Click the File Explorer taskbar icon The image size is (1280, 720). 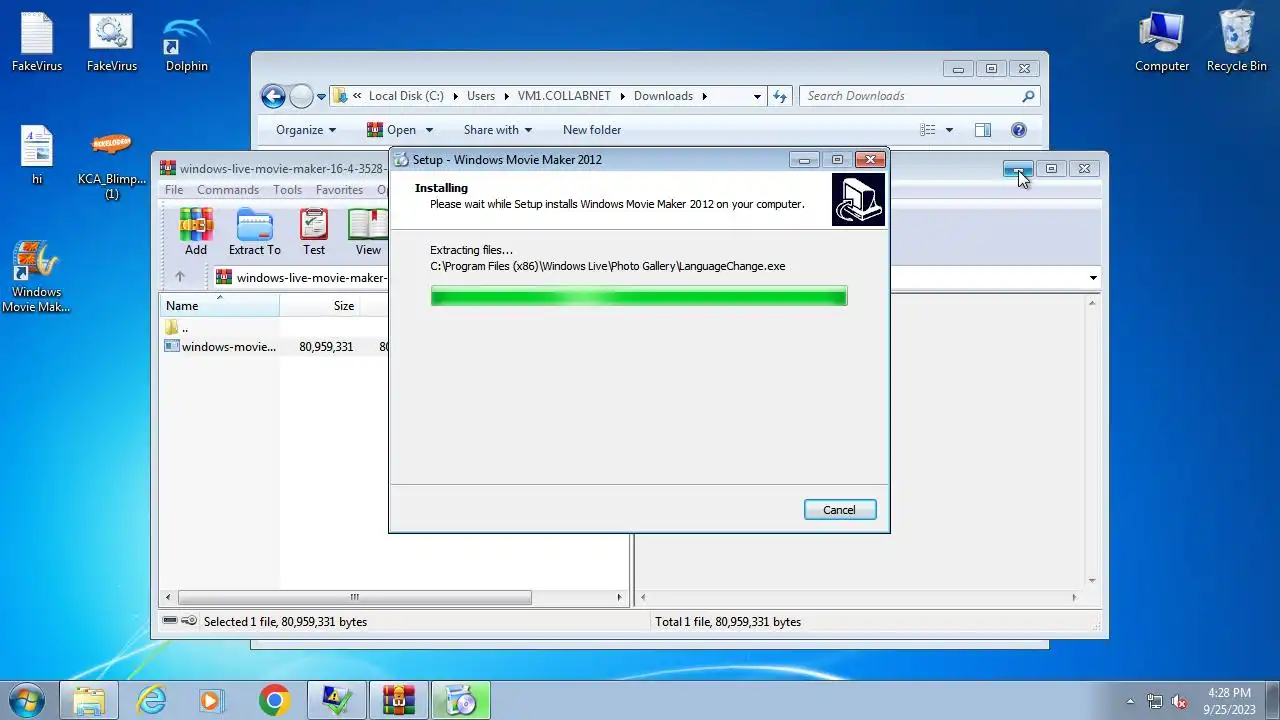tap(89, 700)
